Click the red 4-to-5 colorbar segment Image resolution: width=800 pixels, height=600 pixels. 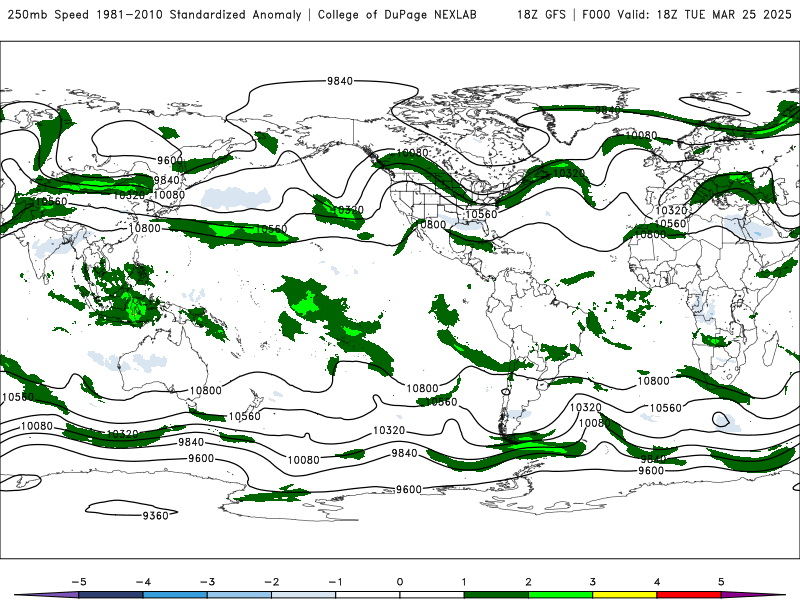689,595
